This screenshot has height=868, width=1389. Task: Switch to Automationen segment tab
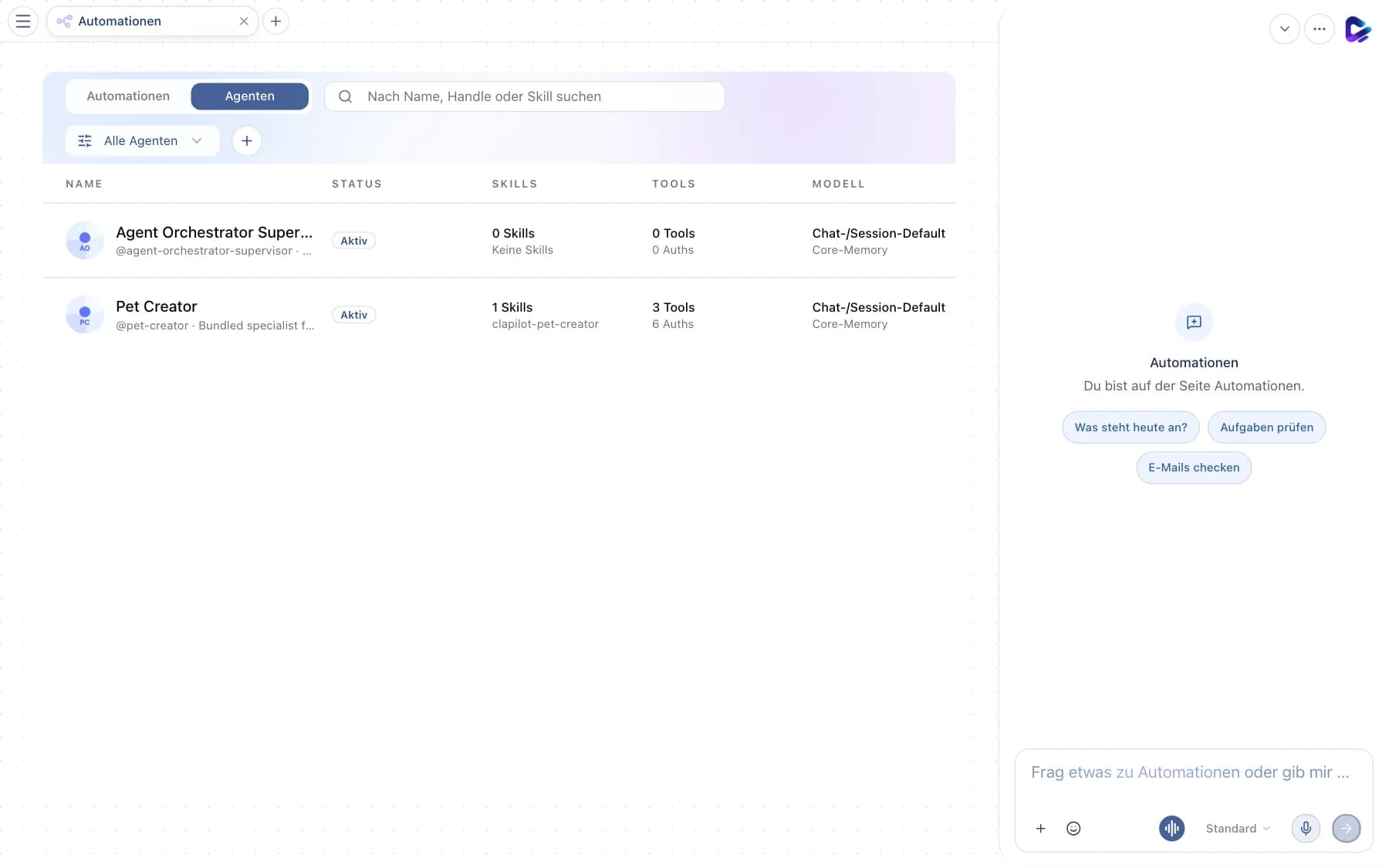tap(128, 96)
